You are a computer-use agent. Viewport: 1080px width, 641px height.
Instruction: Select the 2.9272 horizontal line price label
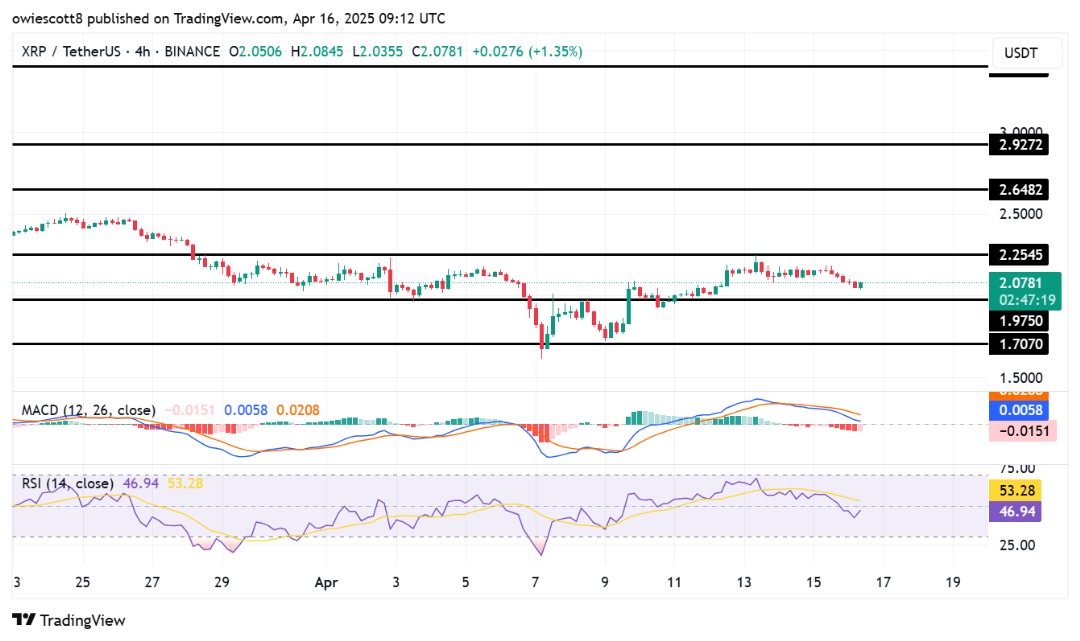(1019, 145)
